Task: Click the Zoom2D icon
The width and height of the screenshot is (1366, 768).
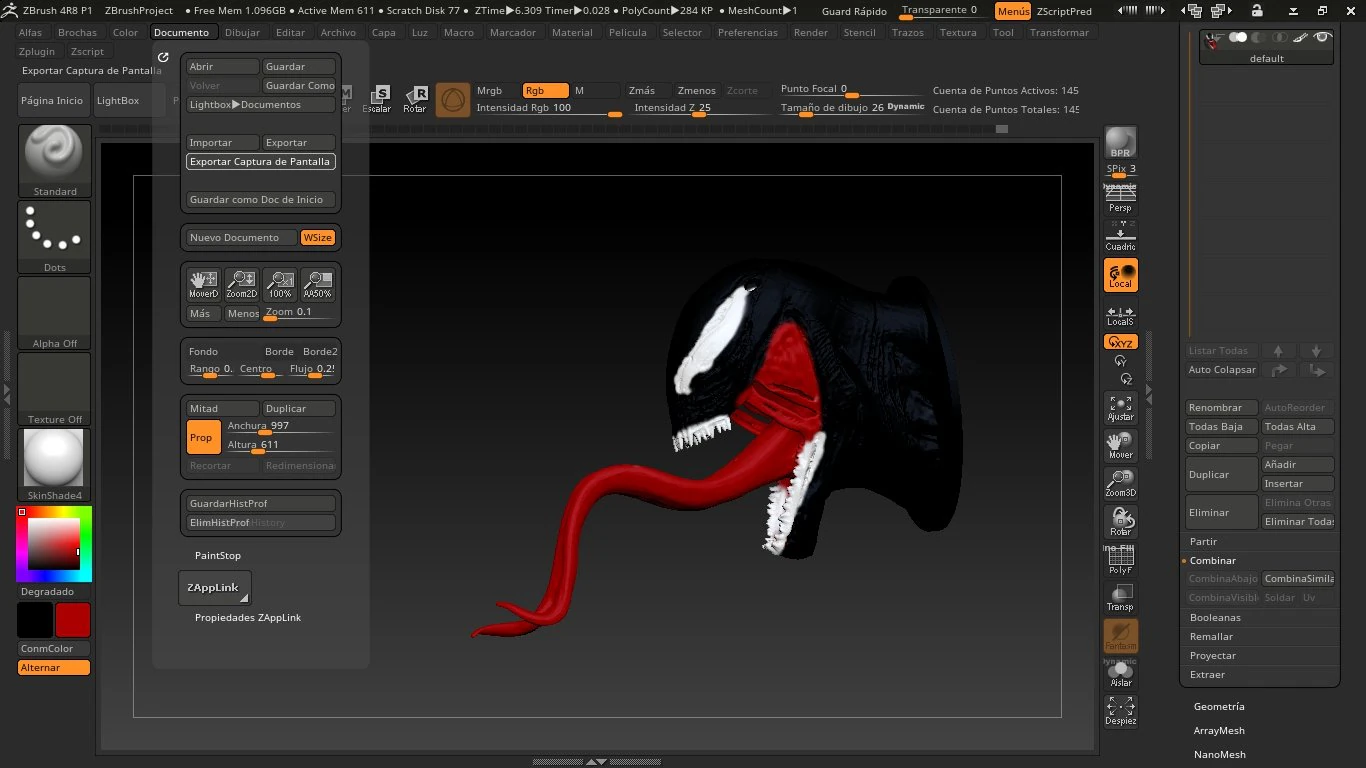Action: (241, 285)
